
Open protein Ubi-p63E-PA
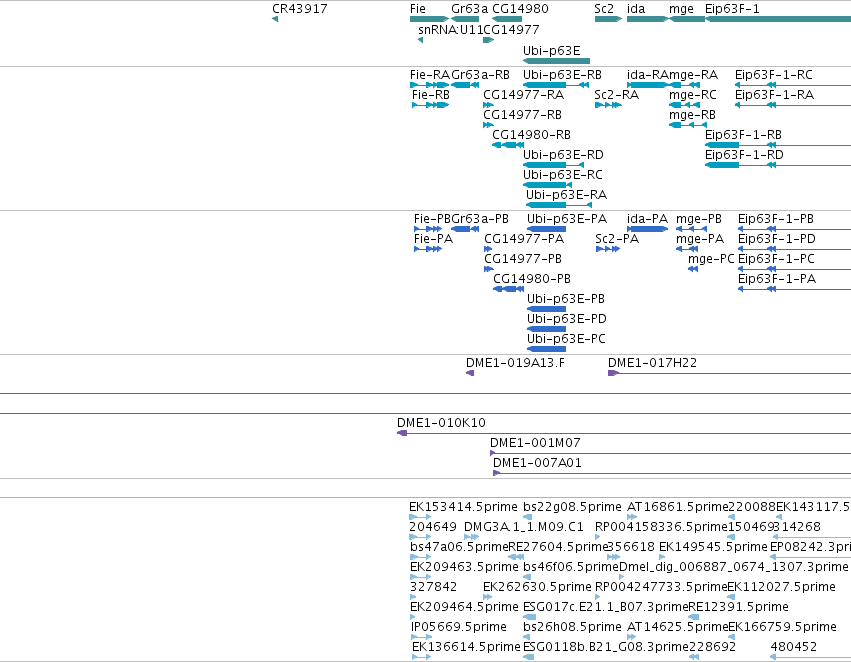pyautogui.click(x=547, y=229)
